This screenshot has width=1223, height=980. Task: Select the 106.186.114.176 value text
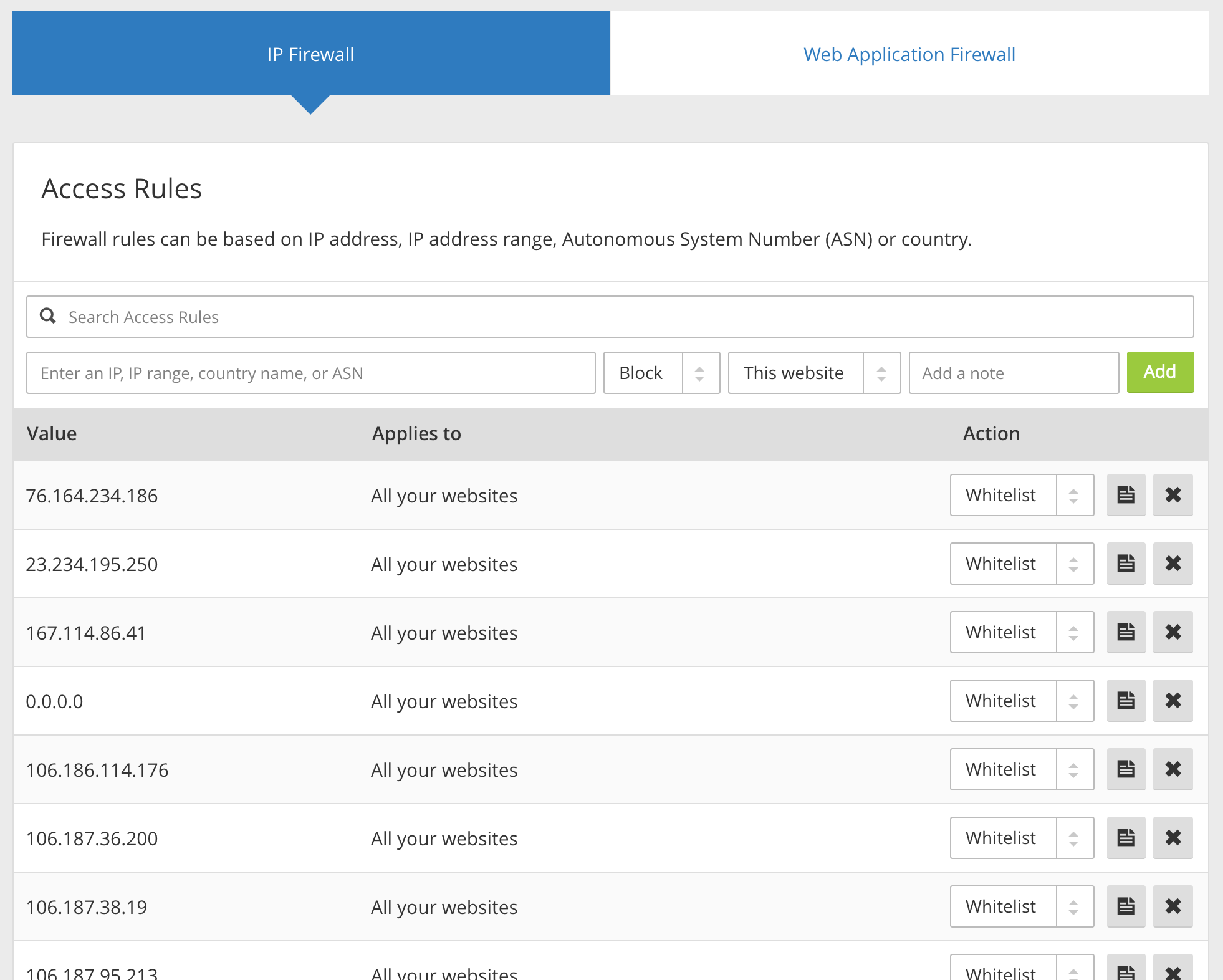(97, 770)
